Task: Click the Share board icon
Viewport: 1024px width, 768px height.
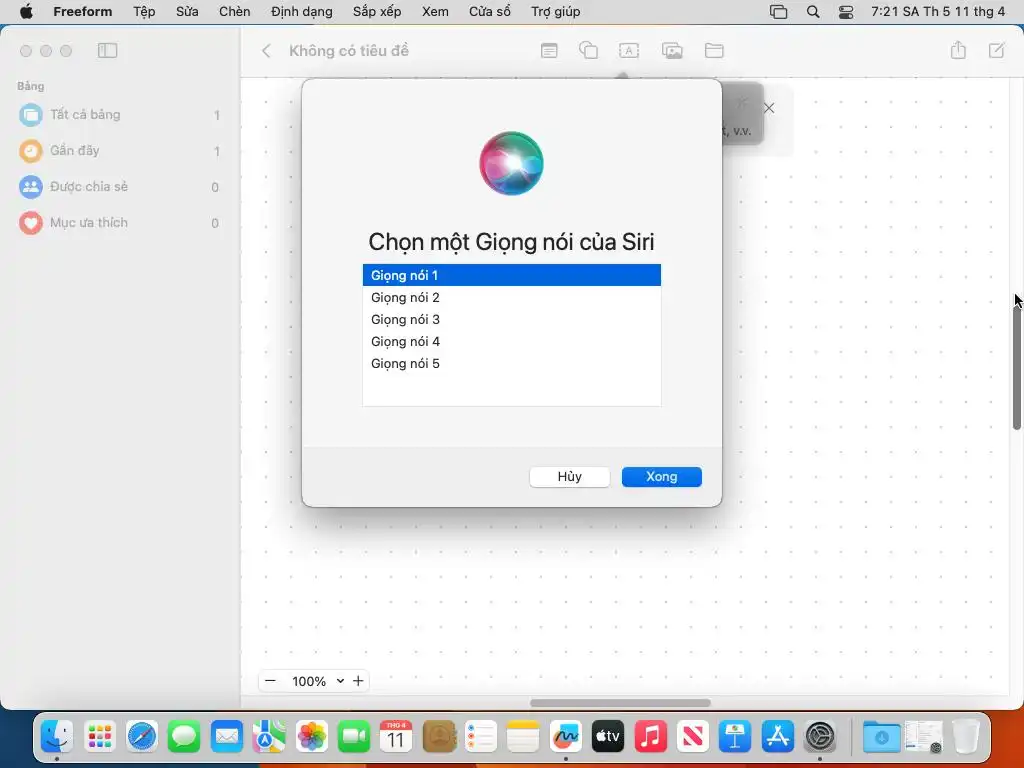Action: coord(958,50)
